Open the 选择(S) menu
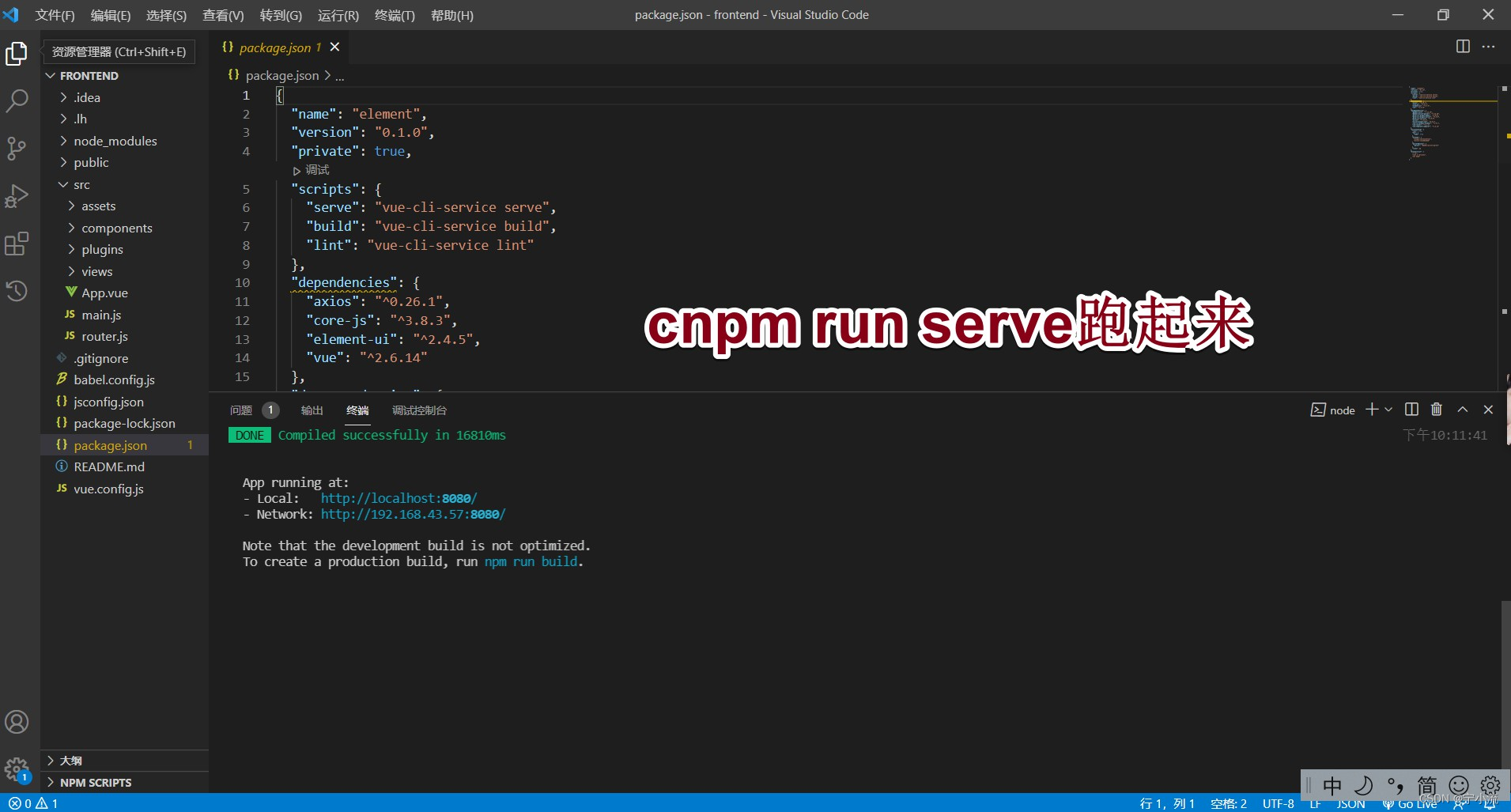The width and height of the screenshot is (1511, 812). (x=166, y=15)
